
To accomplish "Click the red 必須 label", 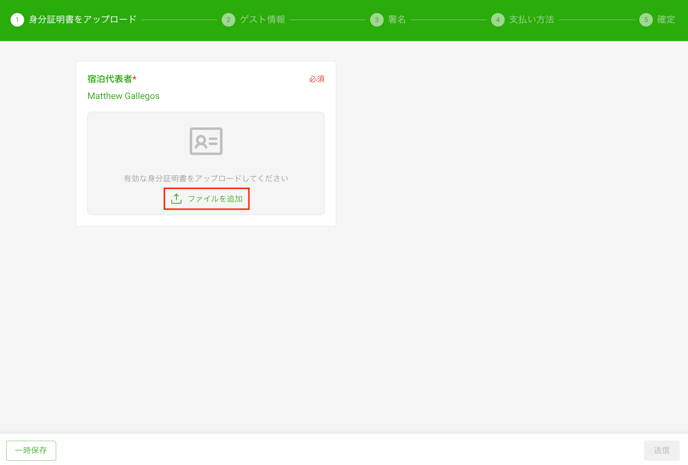I will click(x=316, y=79).
